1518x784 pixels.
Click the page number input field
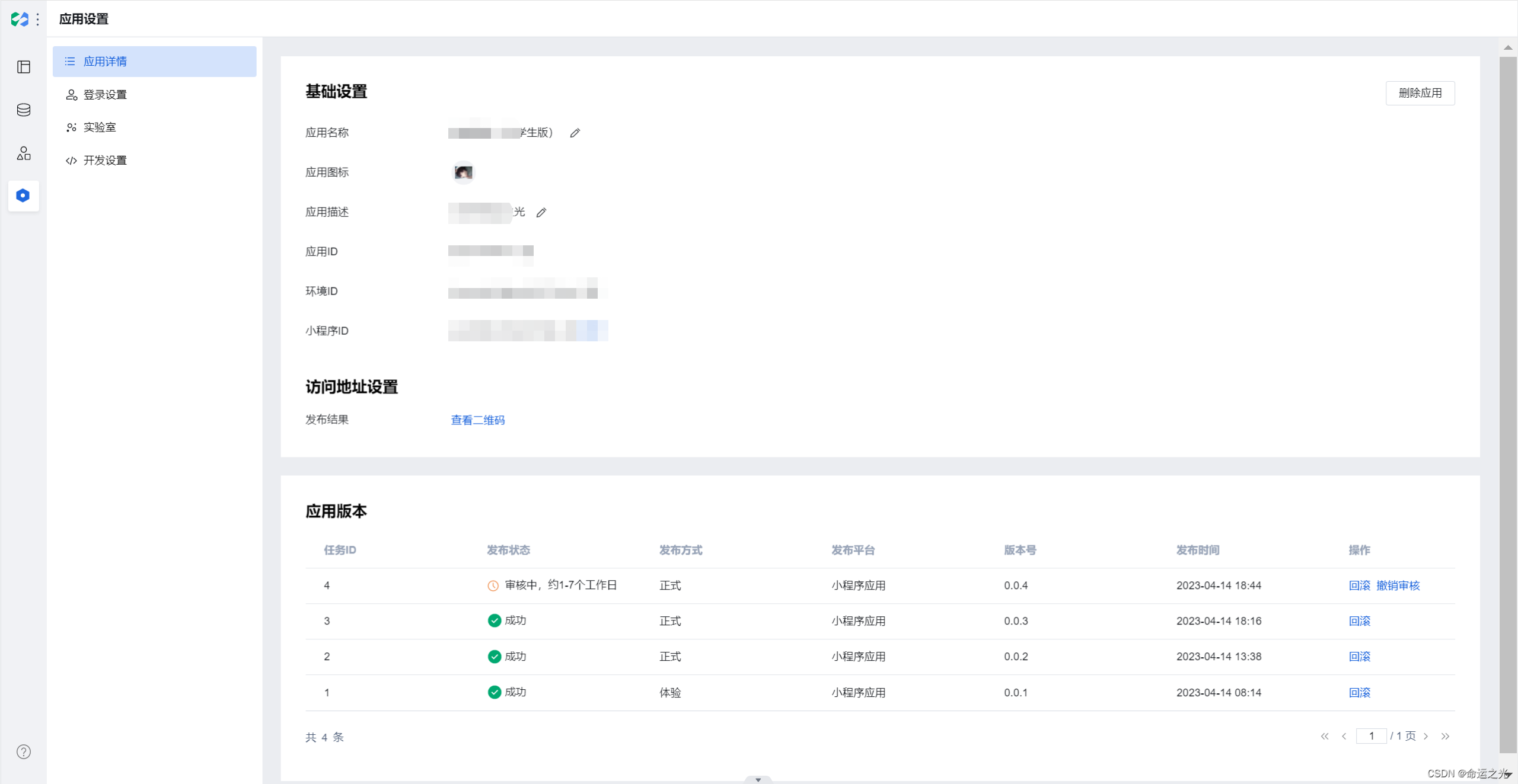1371,736
